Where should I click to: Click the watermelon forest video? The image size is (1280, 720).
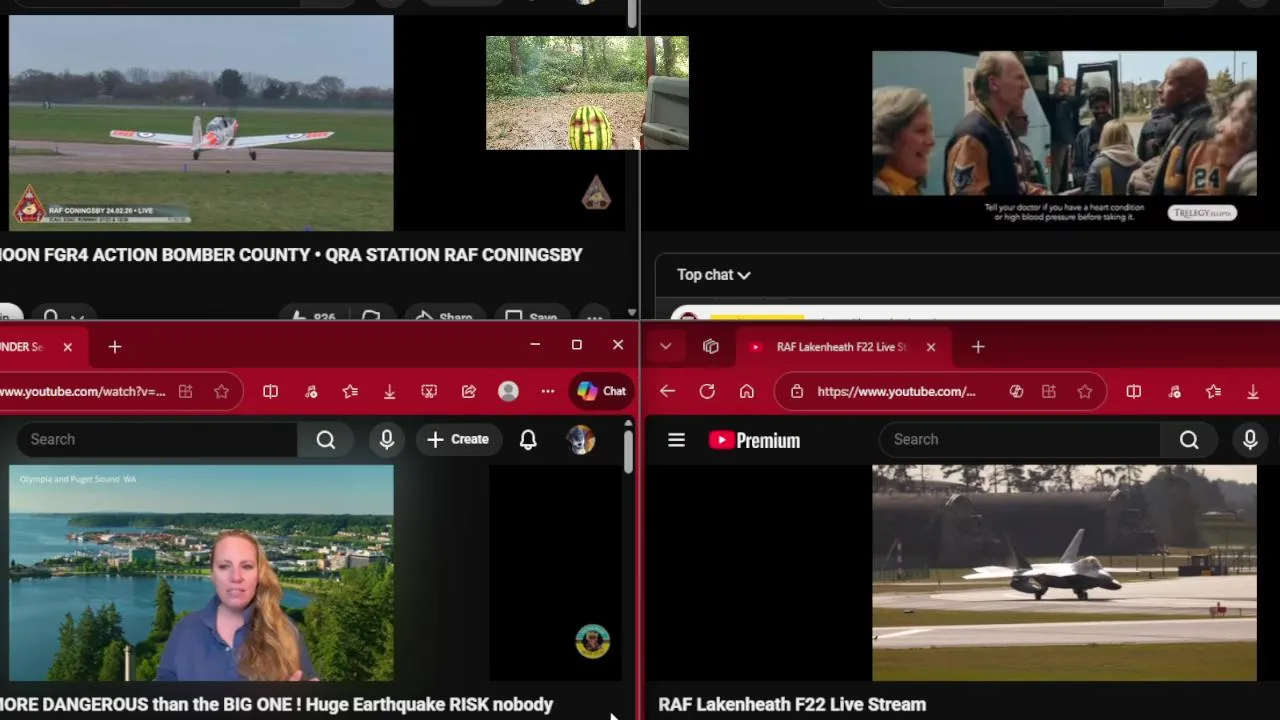click(x=587, y=93)
